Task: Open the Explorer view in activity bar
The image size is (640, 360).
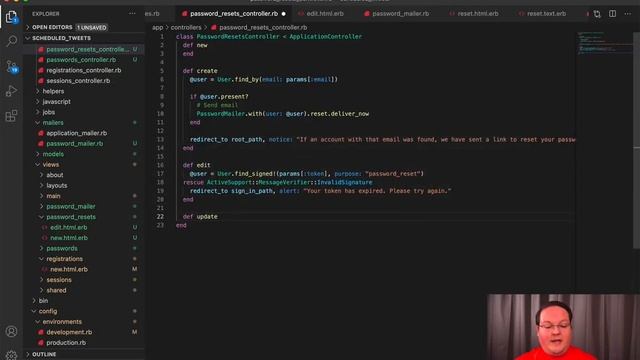Action: click(11, 17)
